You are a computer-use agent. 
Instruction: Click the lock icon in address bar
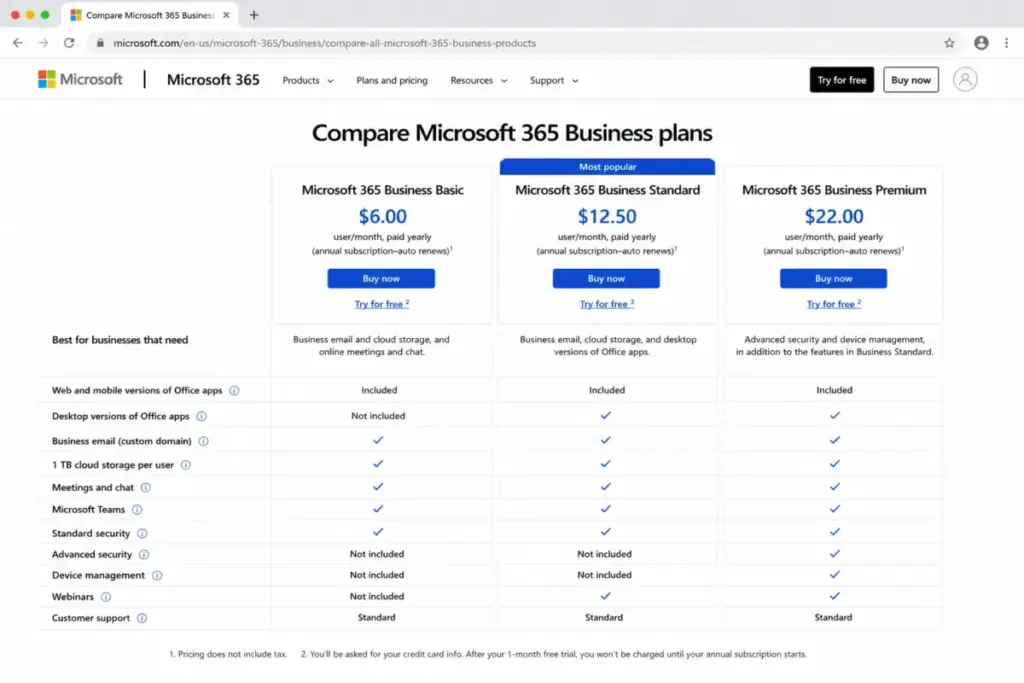pyautogui.click(x=100, y=43)
